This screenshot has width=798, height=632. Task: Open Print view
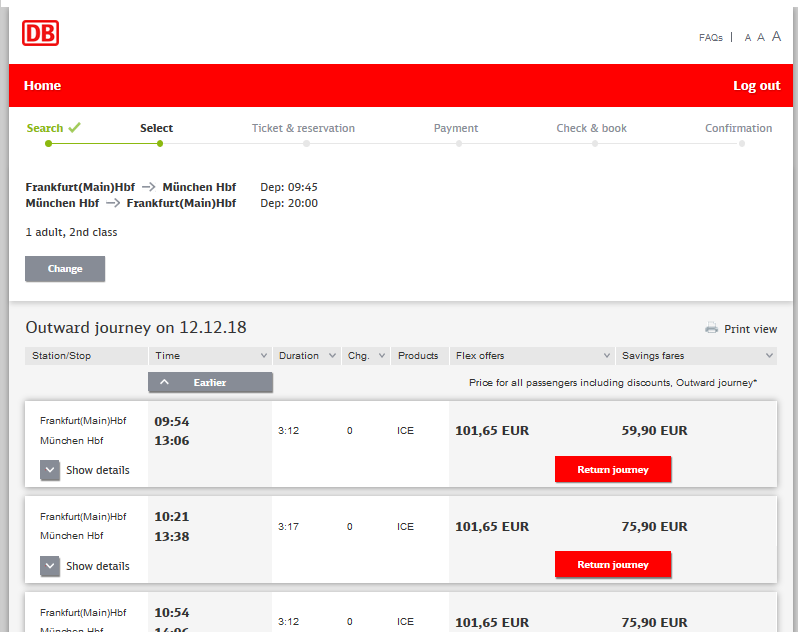750,329
